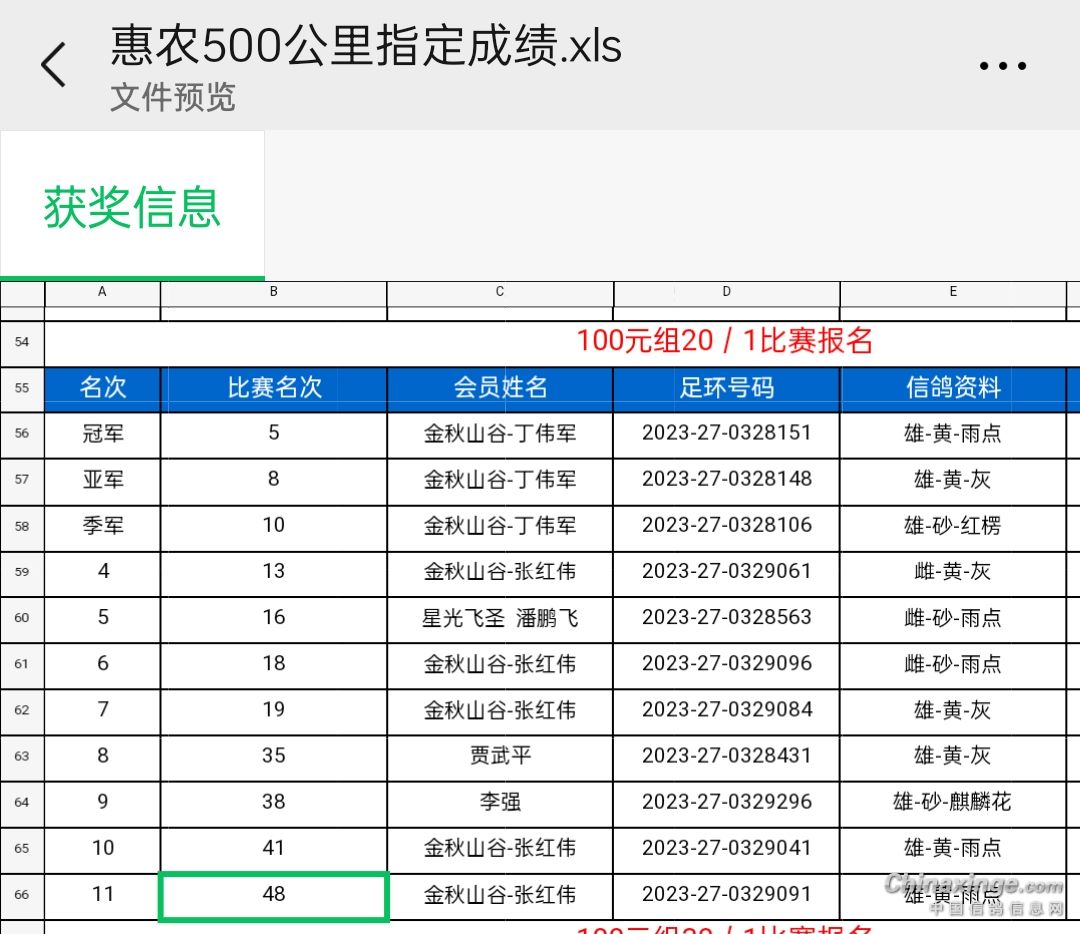Image resolution: width=1080 pixels, height=934 pixels.
Task: Click the 会员姓名 header cell
Action: 500,388
